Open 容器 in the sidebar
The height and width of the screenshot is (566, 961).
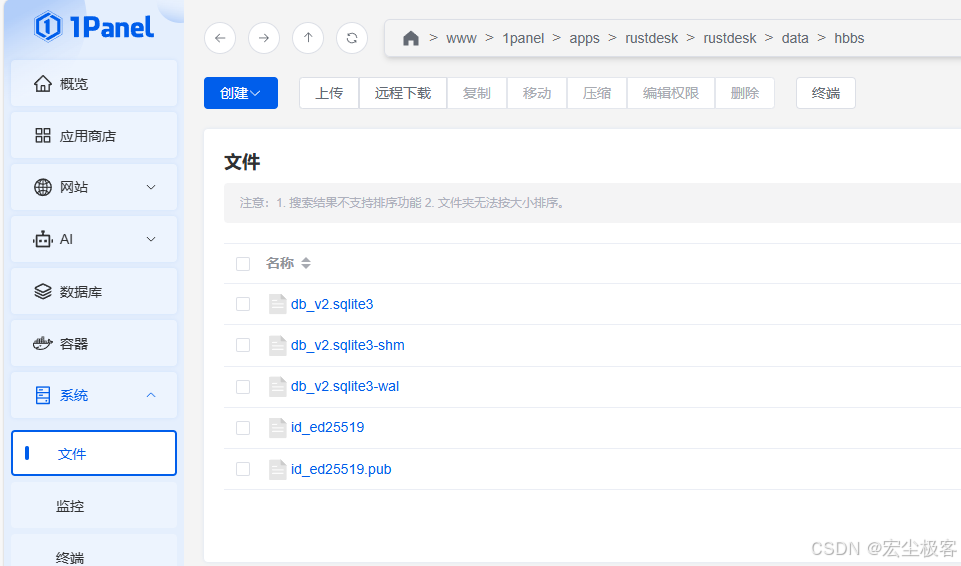point(94,343)
